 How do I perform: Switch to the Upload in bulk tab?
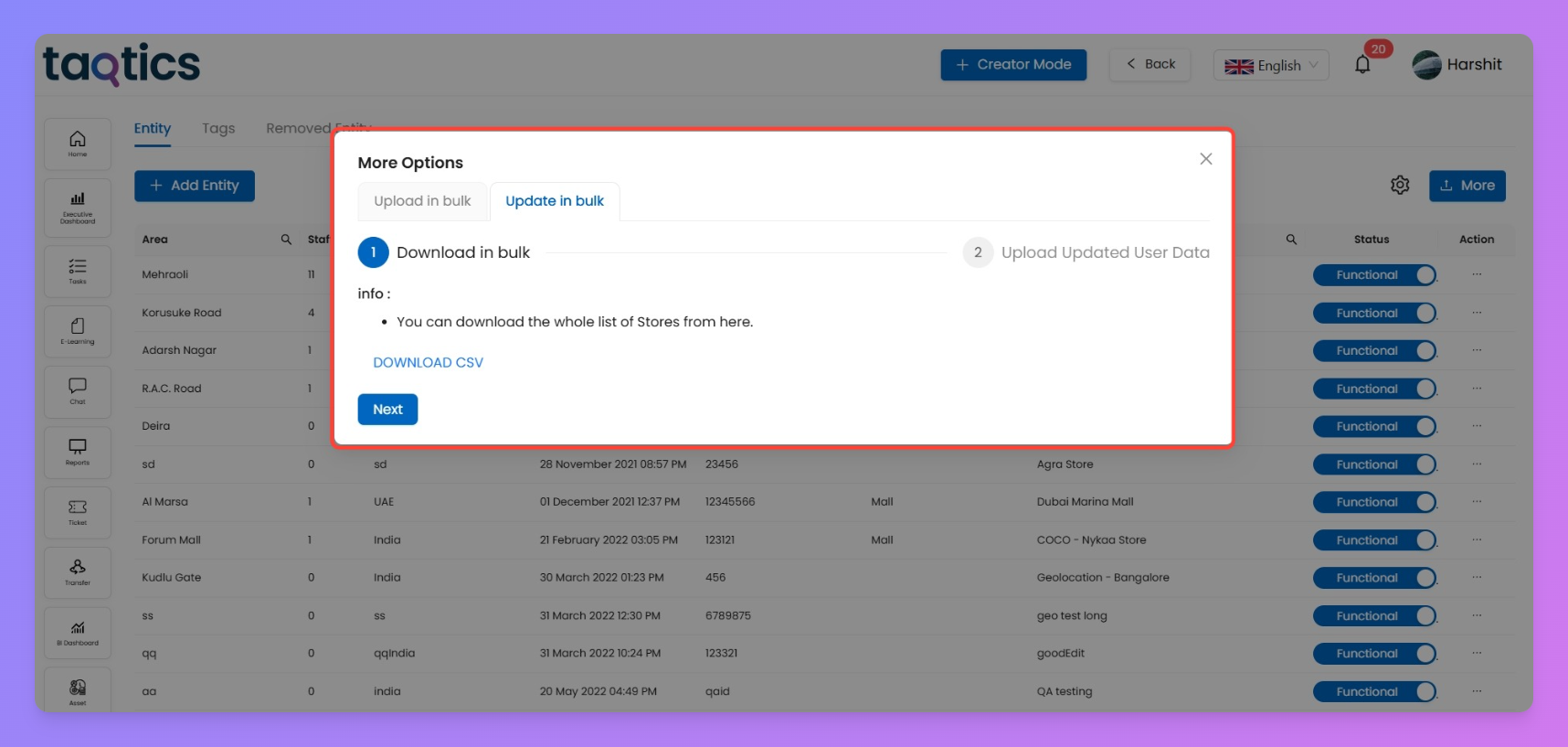(422, 201)
